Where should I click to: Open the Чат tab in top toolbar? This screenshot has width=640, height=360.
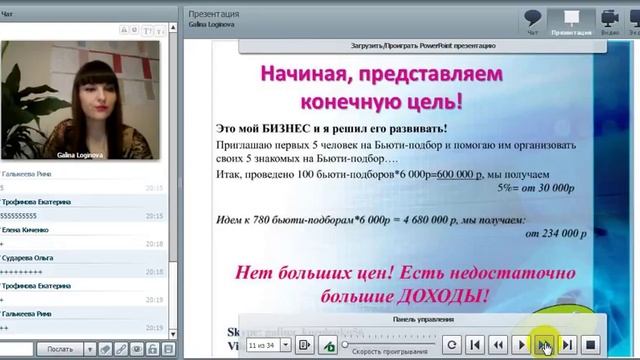coord(533,22)
